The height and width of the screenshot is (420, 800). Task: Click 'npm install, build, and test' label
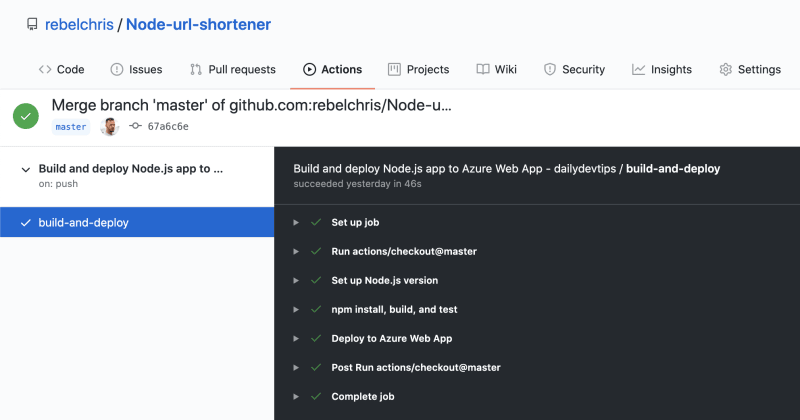[394, 309]
